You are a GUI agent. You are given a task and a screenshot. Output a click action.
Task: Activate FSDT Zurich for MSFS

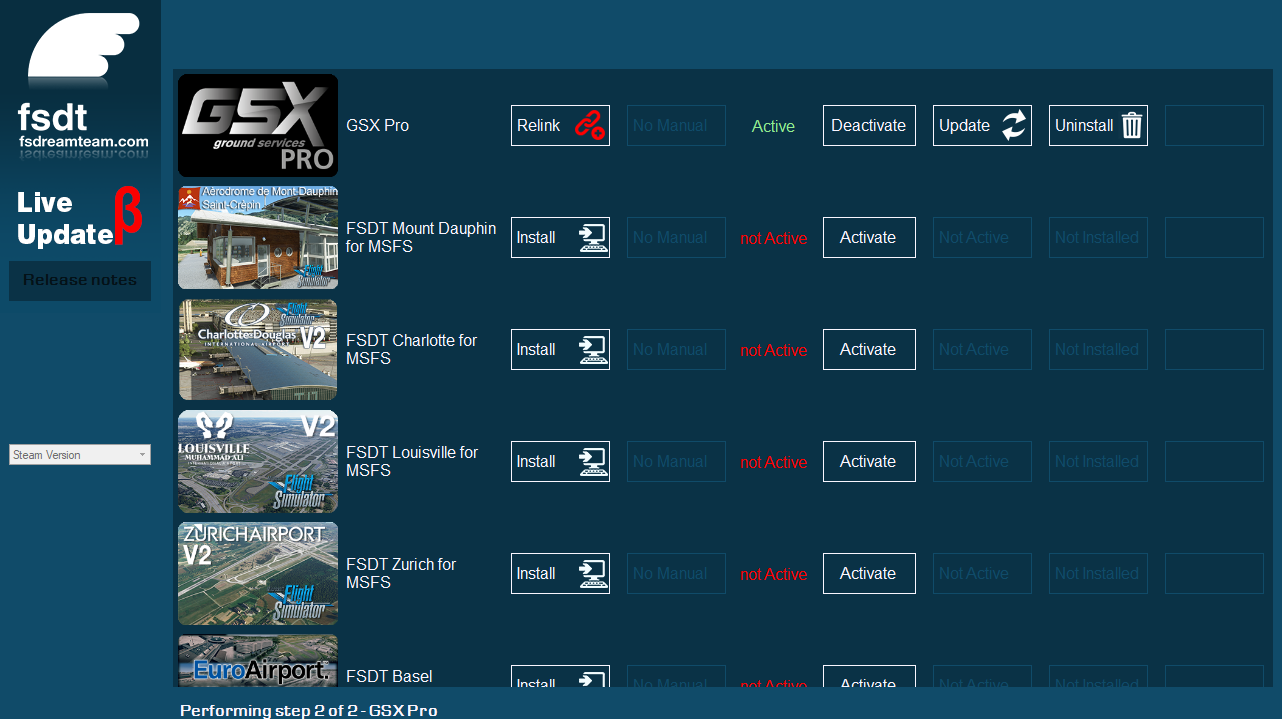(x=869, y=574)
